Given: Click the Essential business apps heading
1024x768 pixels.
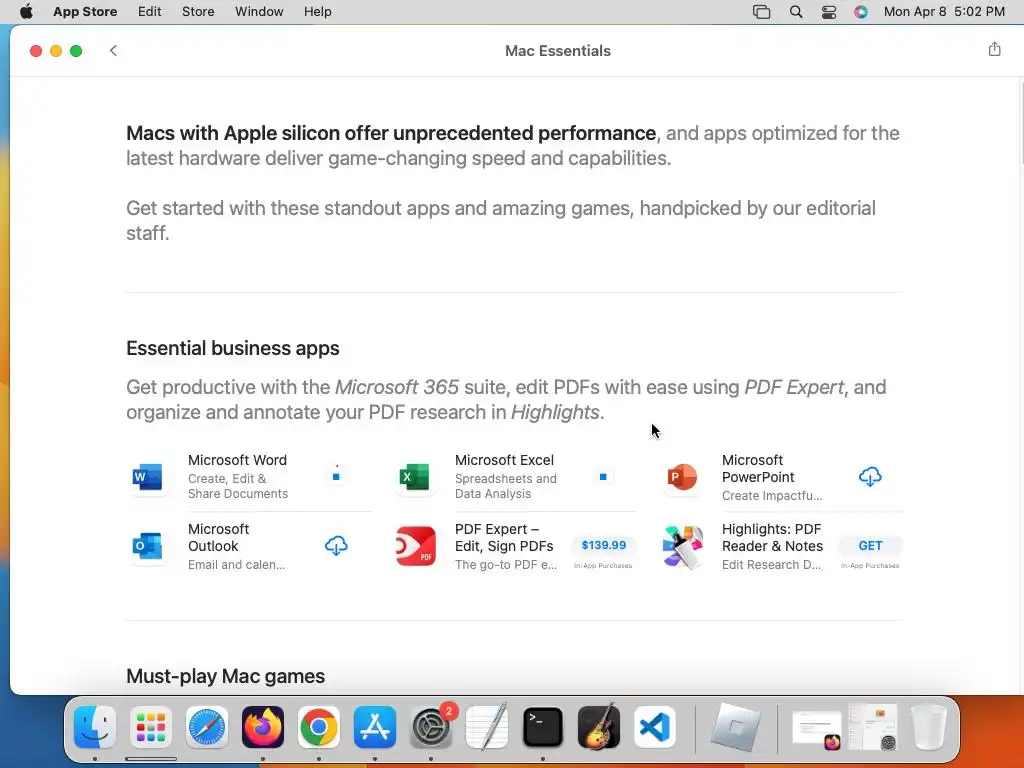Looking at the screenshot, I should (x=232, y=348).
